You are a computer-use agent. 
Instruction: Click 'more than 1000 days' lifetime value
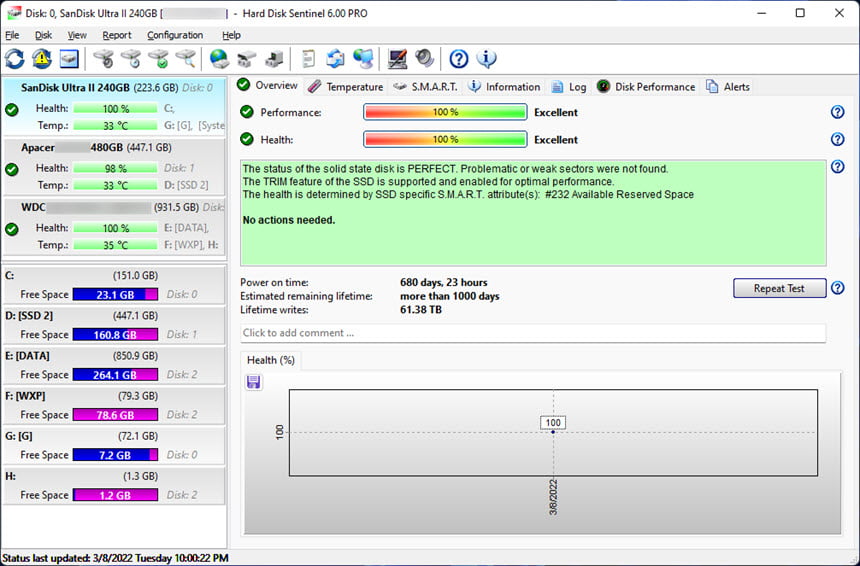click(450, 296)
